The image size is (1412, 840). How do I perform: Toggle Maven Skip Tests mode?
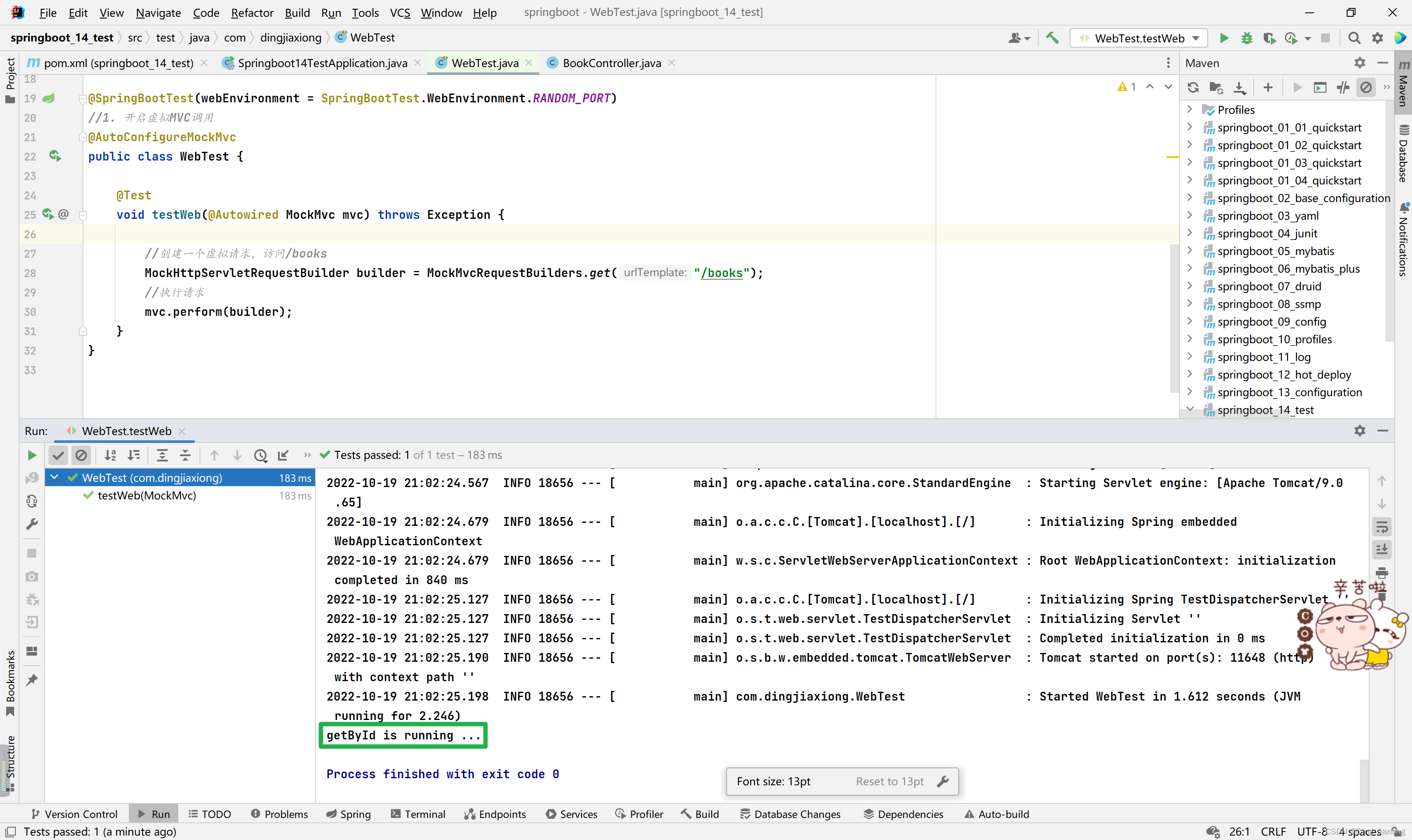coord(1366,87)
